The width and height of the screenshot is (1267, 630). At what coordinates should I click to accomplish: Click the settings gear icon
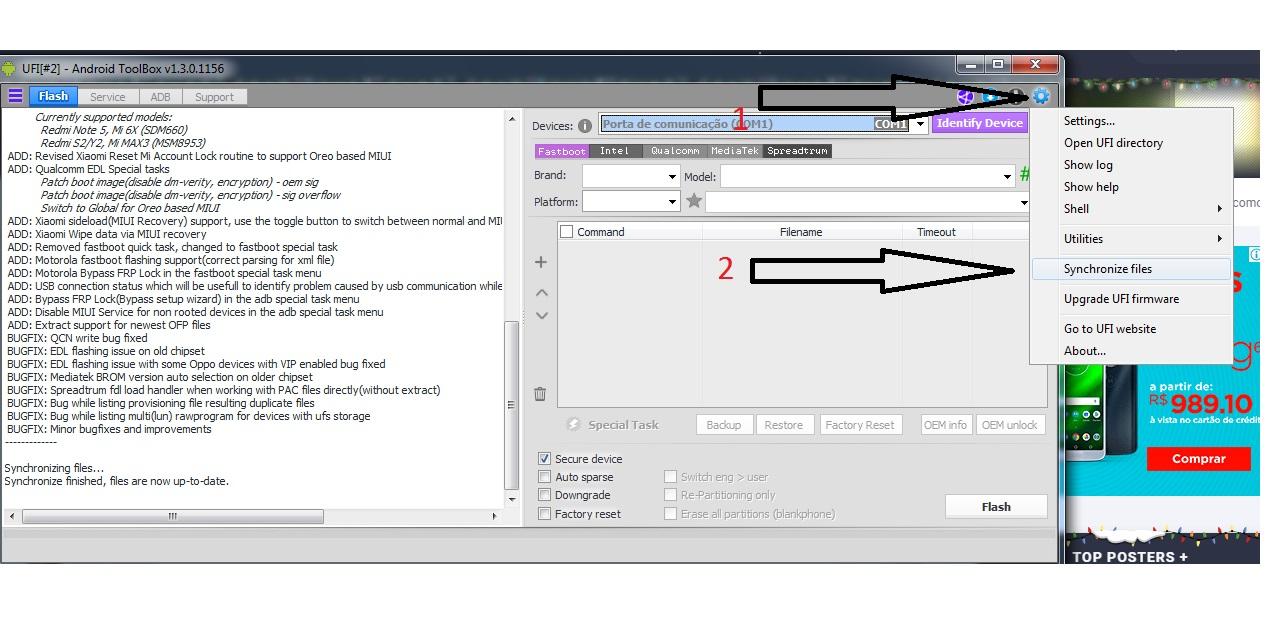click(x=1041, y=96)
